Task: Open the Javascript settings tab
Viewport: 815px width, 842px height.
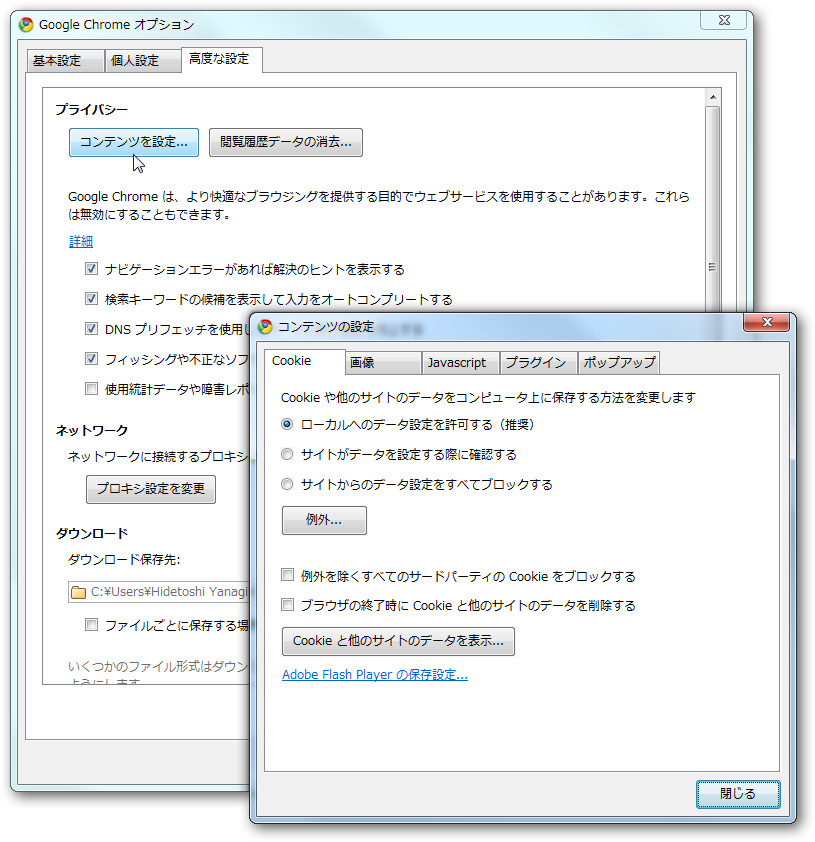Action: (460, 362)
